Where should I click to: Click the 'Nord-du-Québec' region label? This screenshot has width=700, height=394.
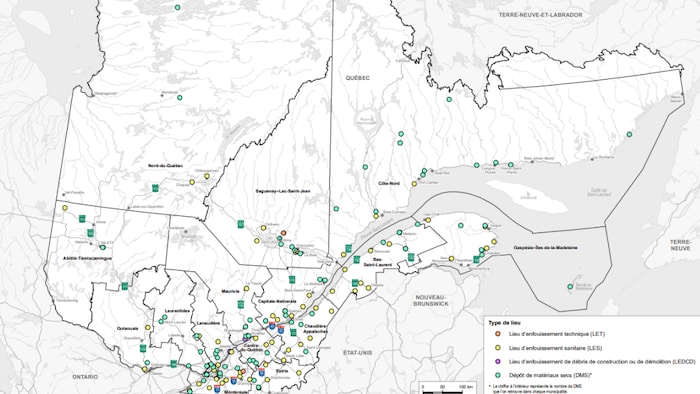[166, 166]
